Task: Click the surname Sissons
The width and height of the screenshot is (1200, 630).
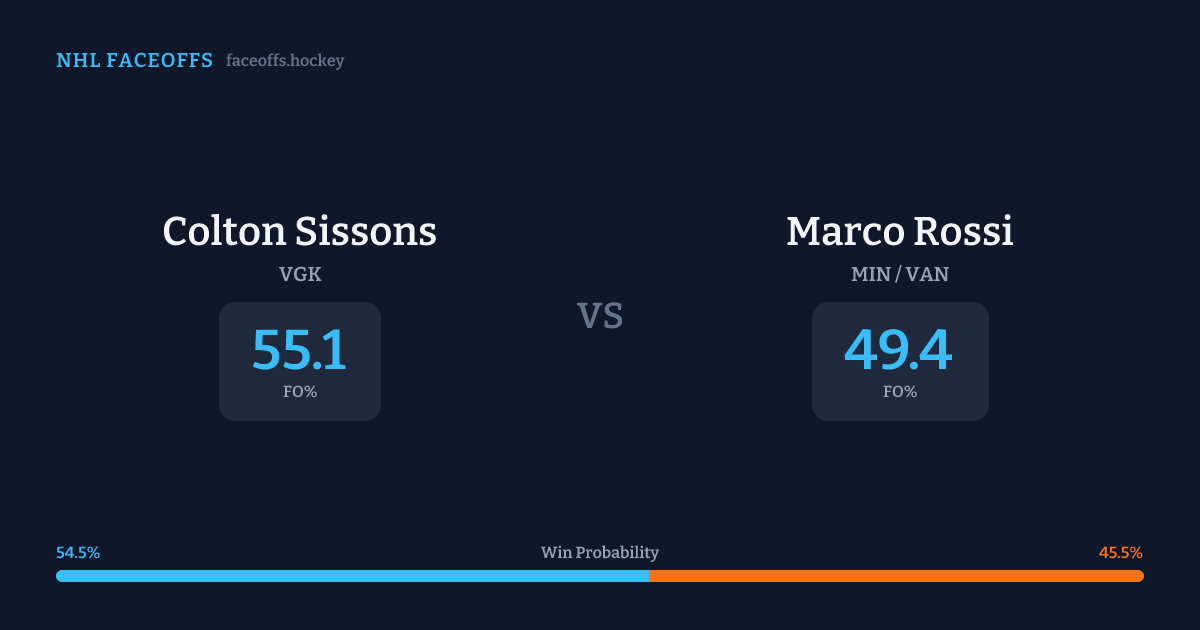Action: coord(365,232)
